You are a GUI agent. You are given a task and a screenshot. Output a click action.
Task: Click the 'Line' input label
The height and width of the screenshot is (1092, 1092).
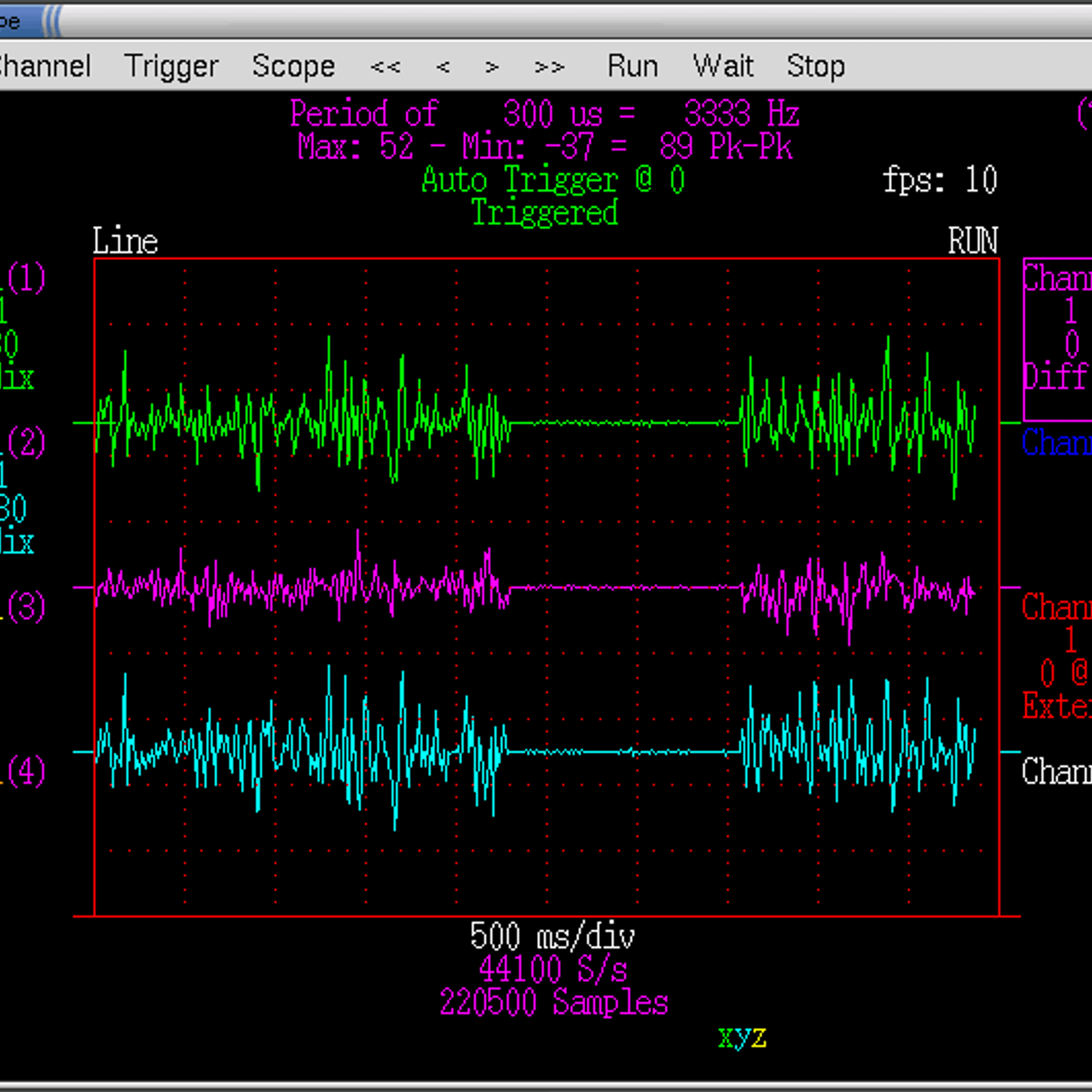(126, 241)
